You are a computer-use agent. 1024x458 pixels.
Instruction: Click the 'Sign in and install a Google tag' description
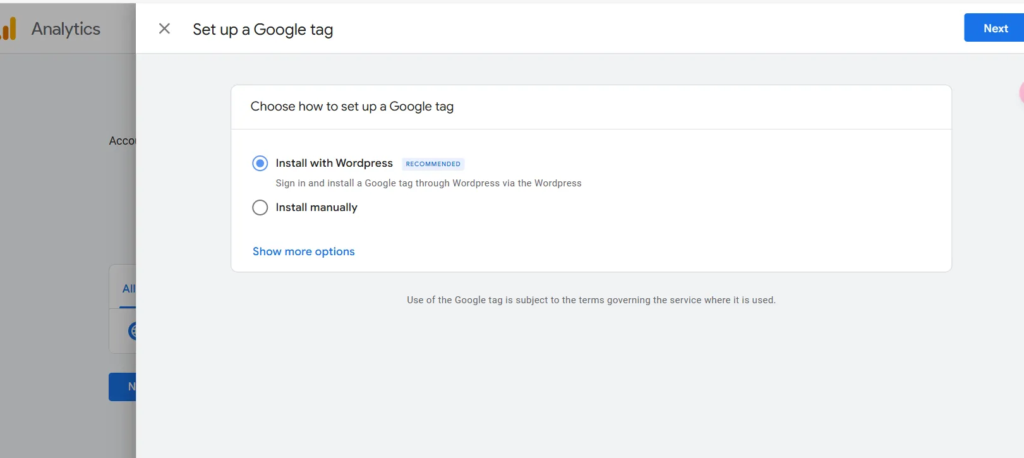pyautogui.click(x=428, y=184)
